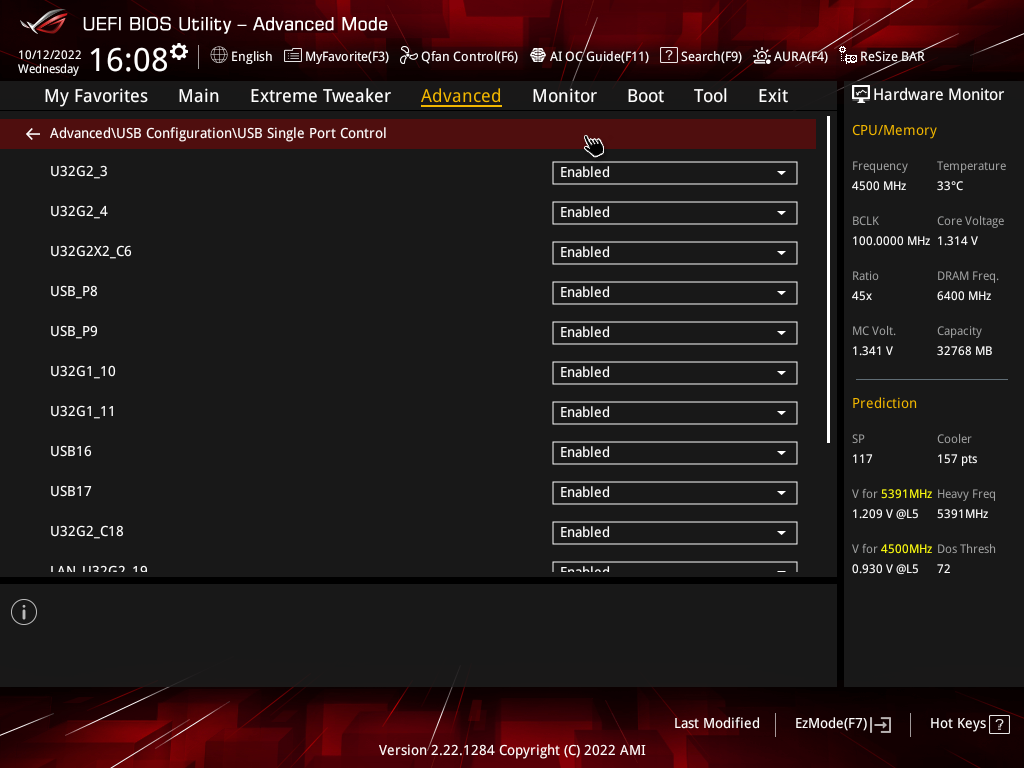
Task: Open the Exit tab
Action: [773, 96]
